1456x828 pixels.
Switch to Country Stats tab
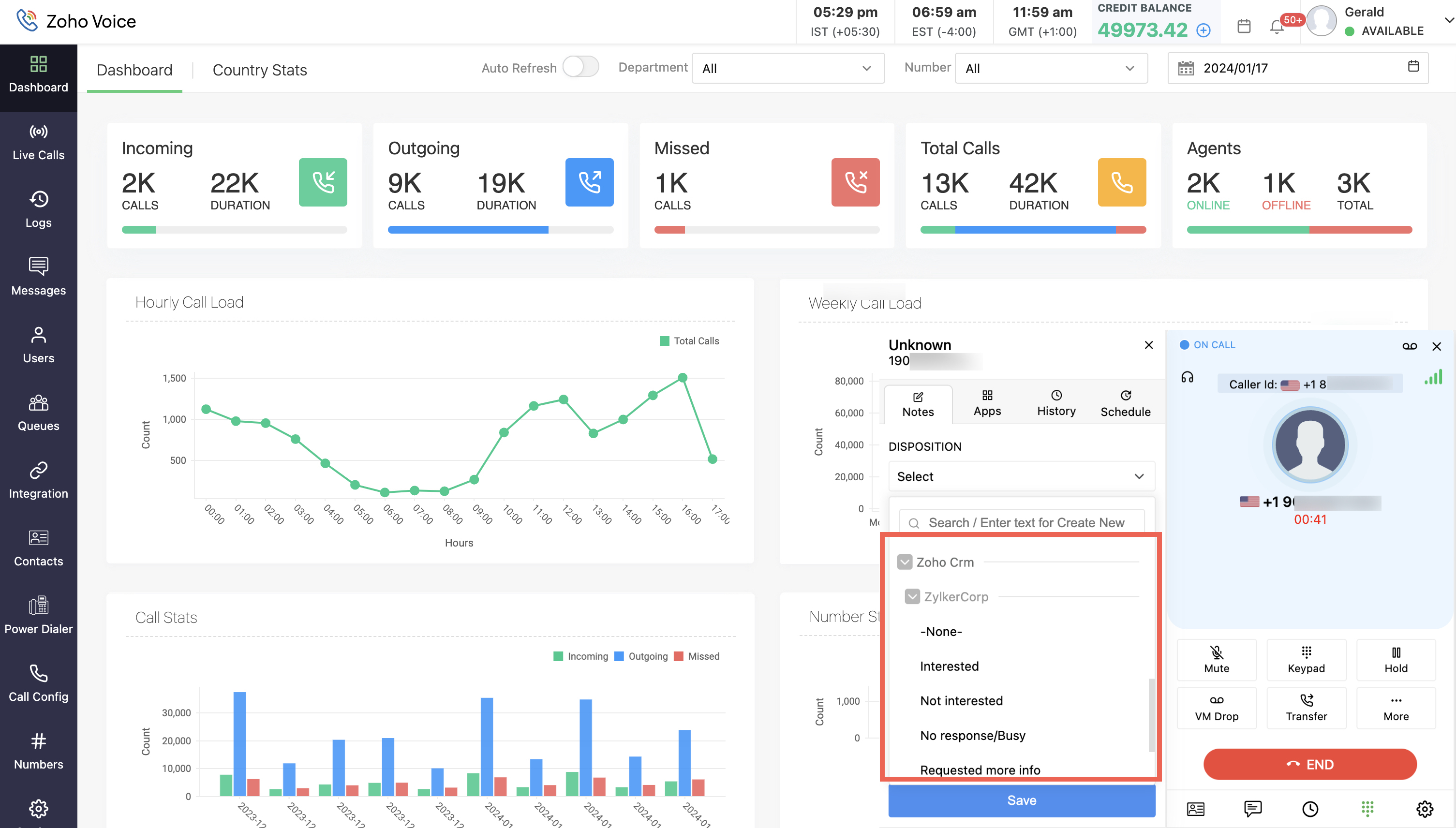click(x=259, y=69)
